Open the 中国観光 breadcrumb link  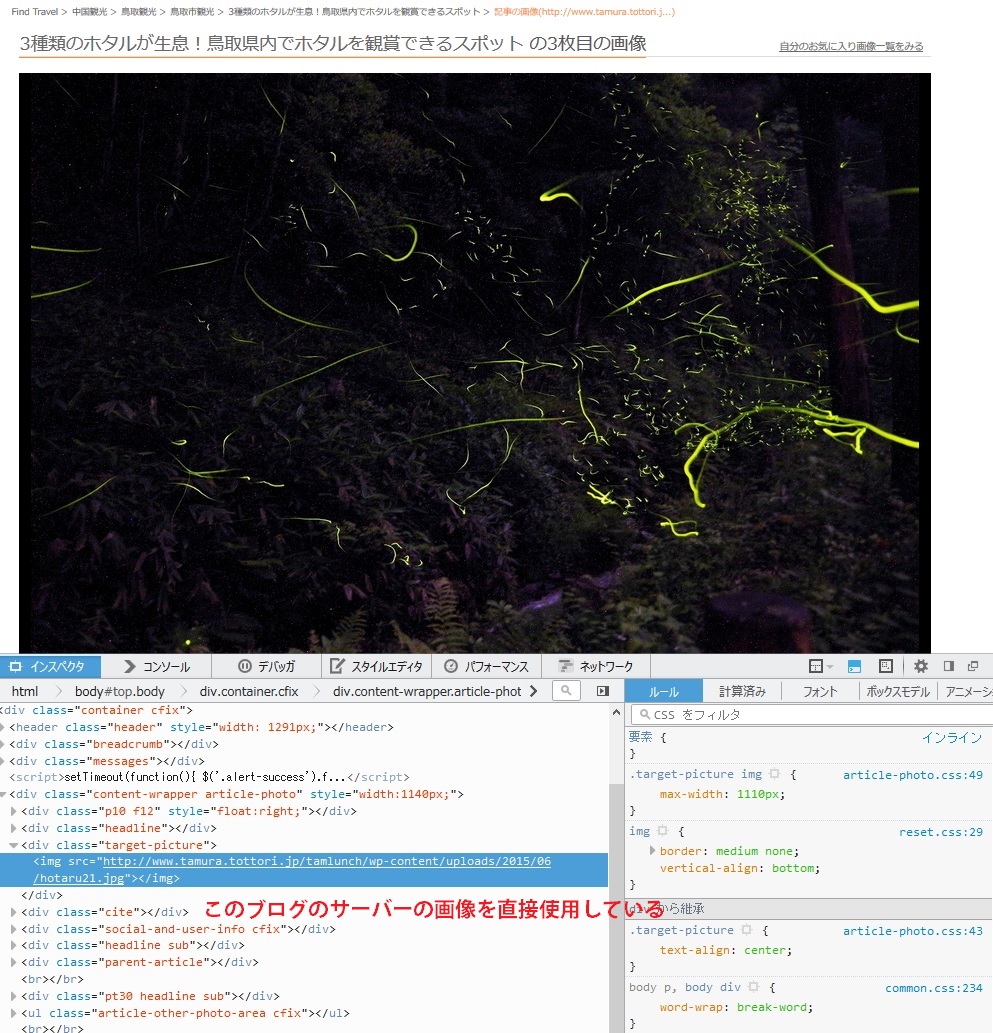pyautogui.click(x=90, y=12)
